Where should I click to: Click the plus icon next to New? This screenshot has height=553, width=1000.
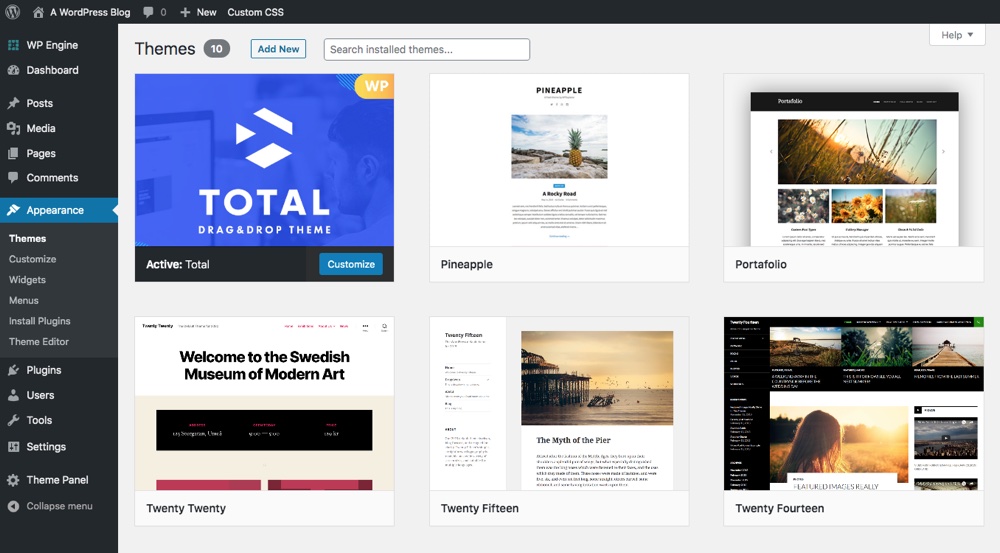click(185, 12)
